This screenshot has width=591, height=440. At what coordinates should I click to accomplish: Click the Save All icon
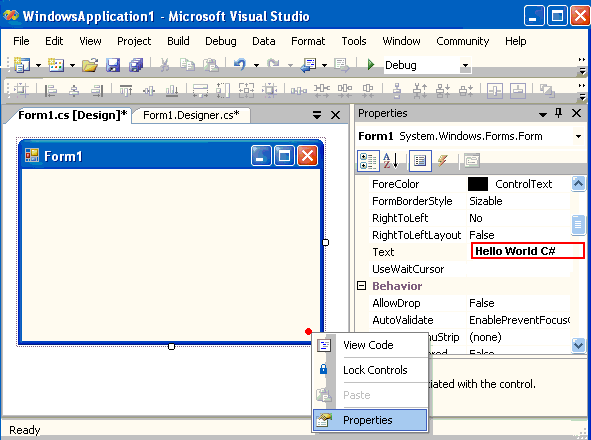(136, 65)
